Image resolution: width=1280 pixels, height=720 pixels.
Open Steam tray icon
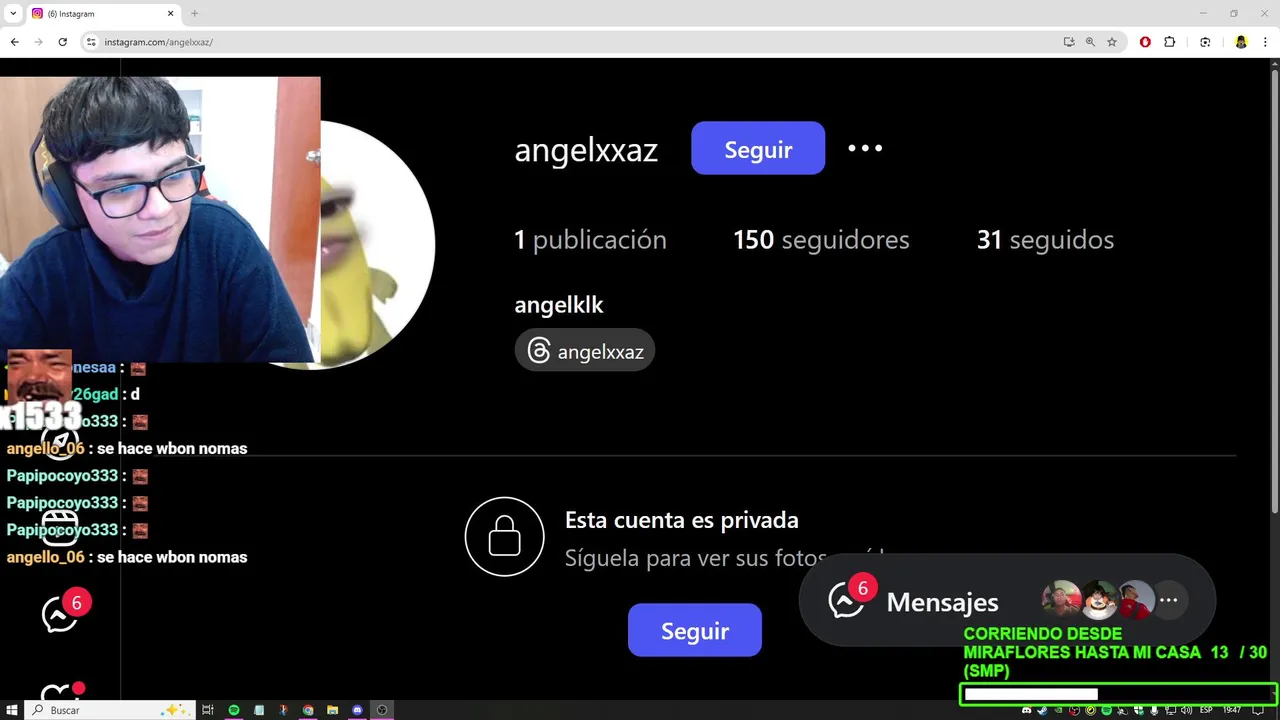(x=1042, y=710)
